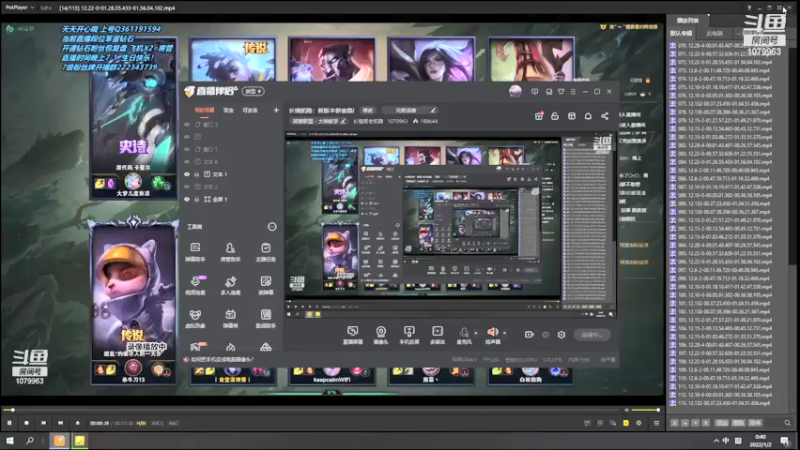Viewport: 800px width, 450px height.
Task: Toggle the lock on layer 全屏 1
Action: pyautogui.click(x=197, y=199)
